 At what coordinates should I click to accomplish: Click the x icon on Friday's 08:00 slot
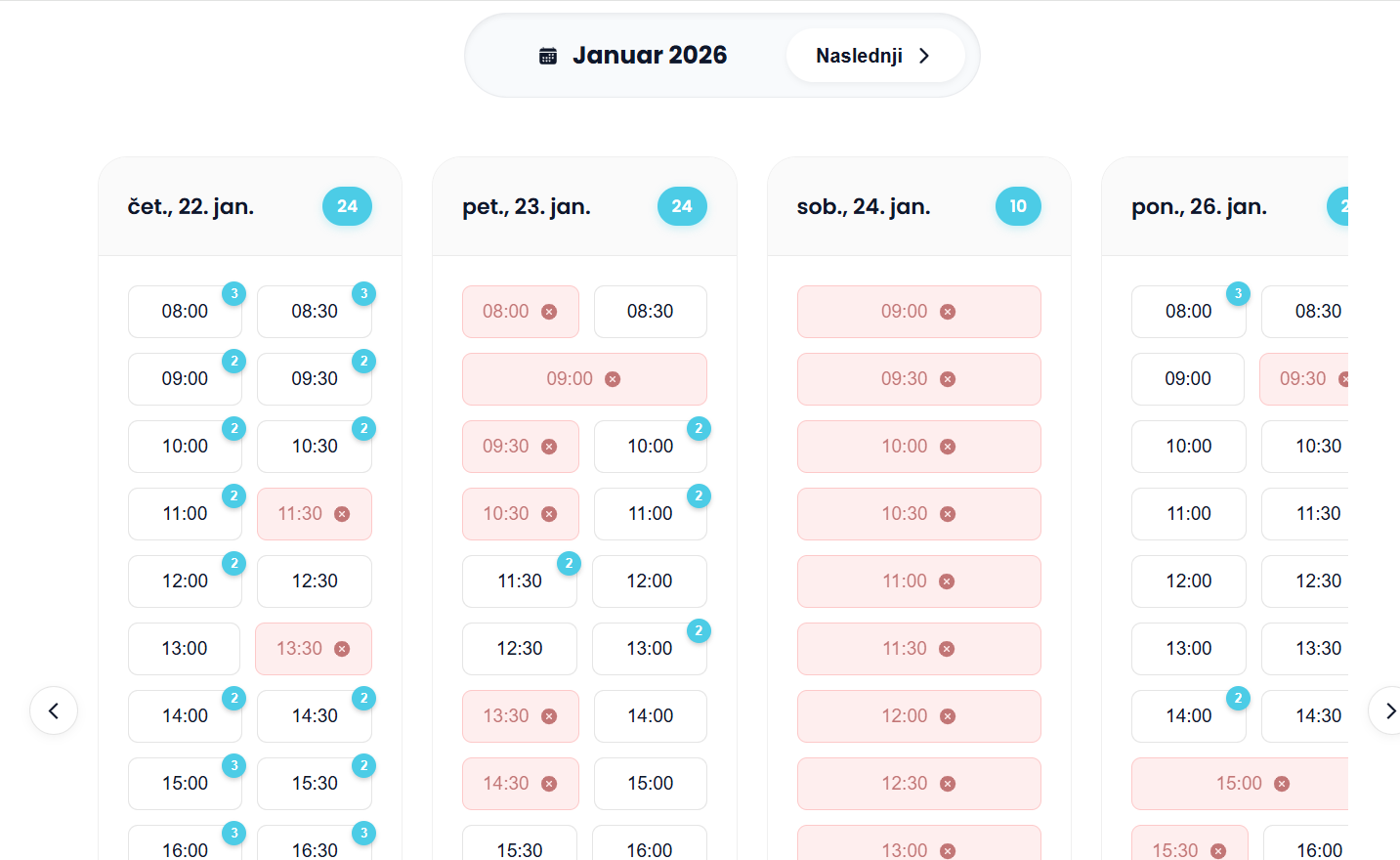[x=549, y=312]
